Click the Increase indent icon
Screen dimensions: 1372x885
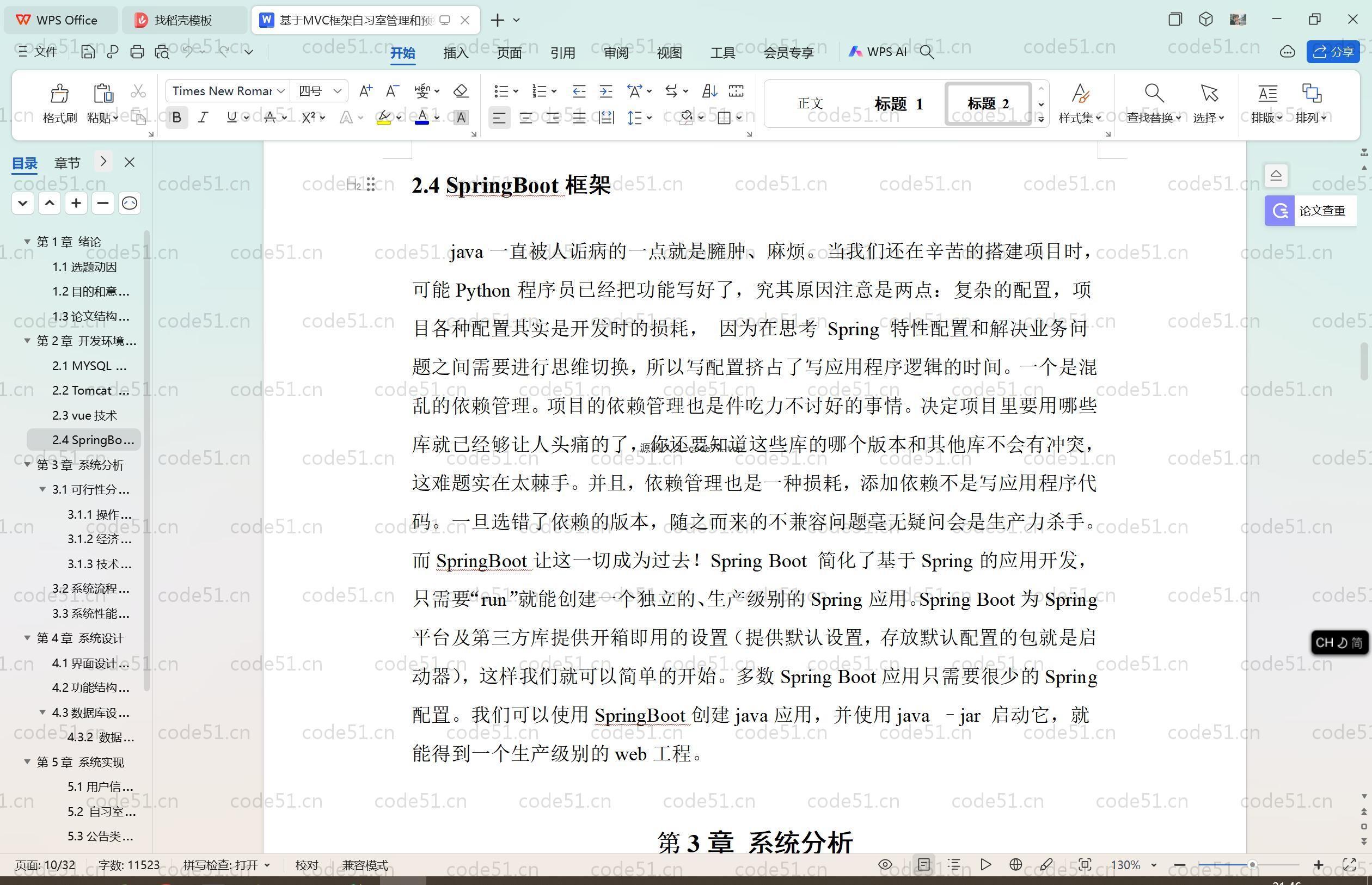coord(606,91)
